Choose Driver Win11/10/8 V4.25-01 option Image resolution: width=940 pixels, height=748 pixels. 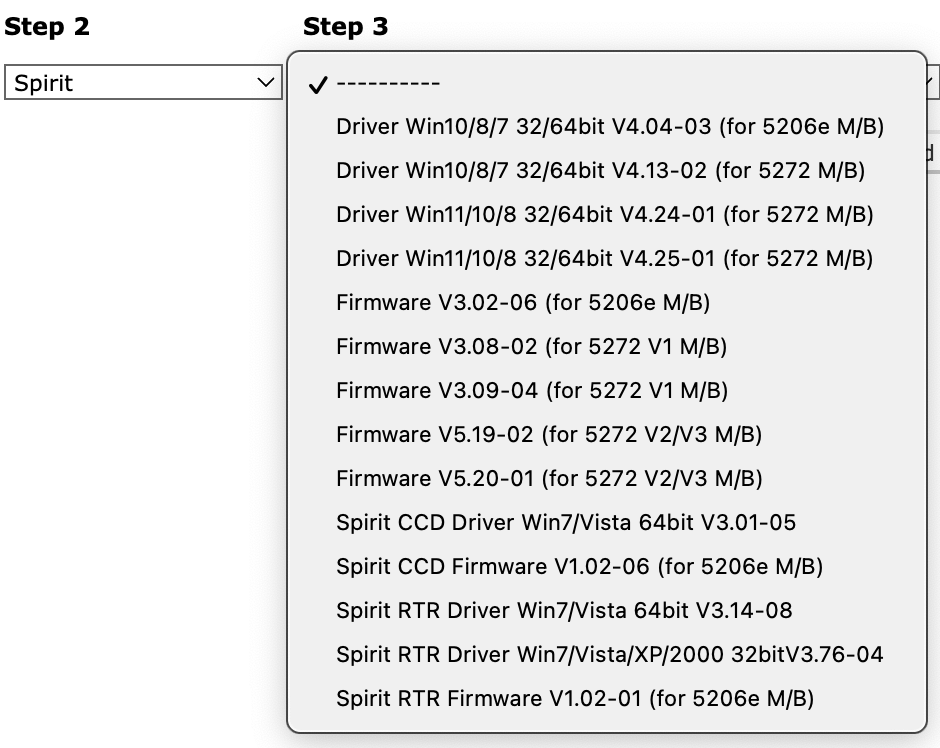tap(602, 259)
